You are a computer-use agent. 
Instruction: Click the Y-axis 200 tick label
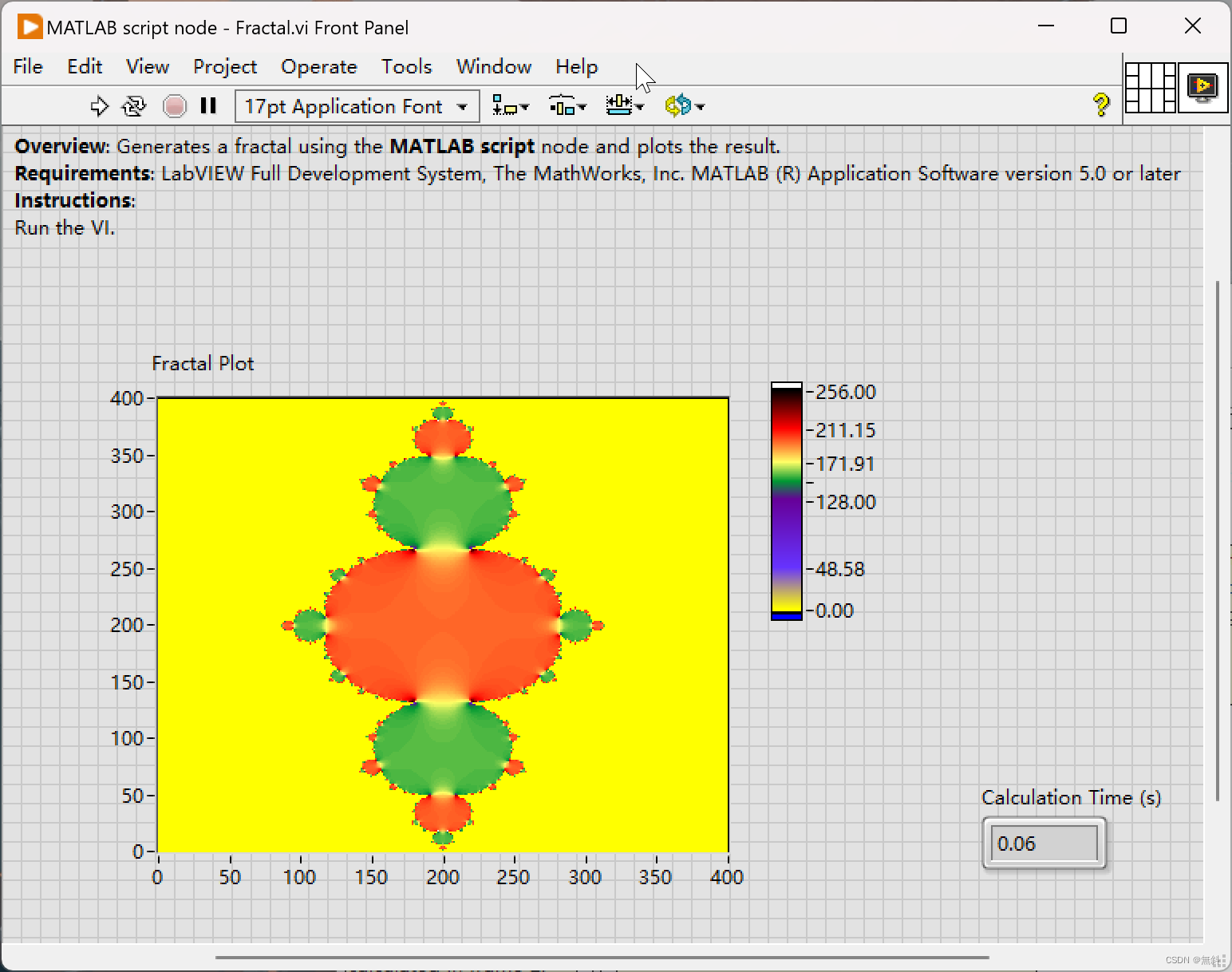126,625
